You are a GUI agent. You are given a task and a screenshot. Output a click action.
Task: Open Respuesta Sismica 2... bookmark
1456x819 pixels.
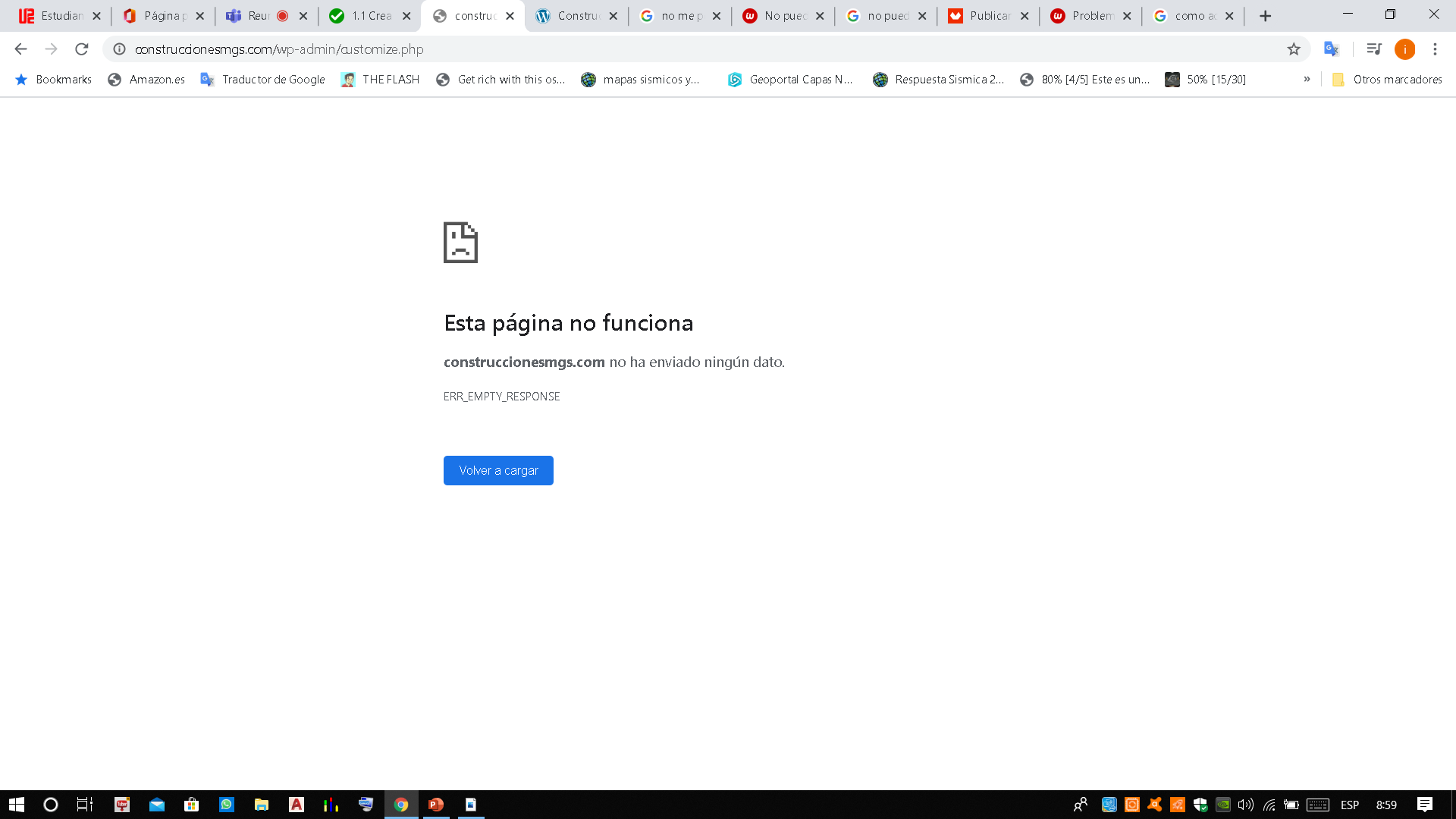[938, 80]
